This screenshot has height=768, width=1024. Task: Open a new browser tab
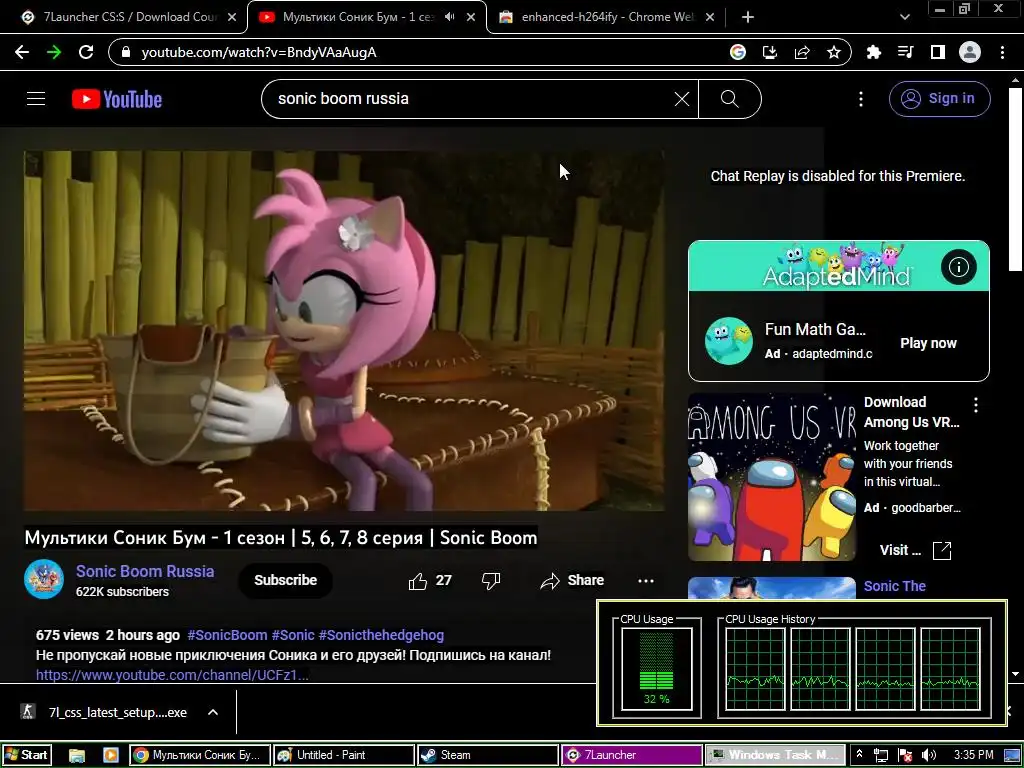[x=748, y=17]
